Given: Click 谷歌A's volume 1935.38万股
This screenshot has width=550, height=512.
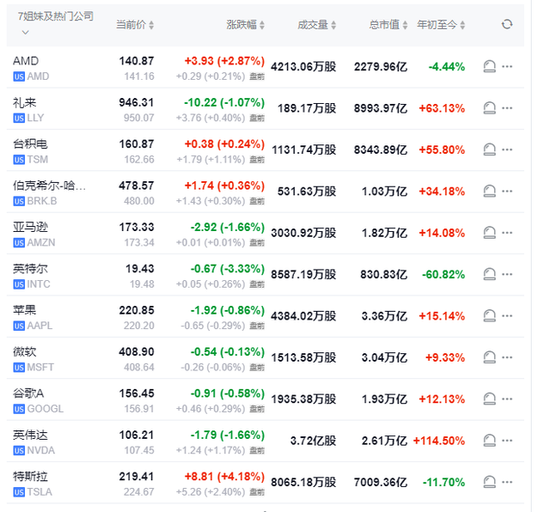Looking at the screenshot, I should coord(303,399).
